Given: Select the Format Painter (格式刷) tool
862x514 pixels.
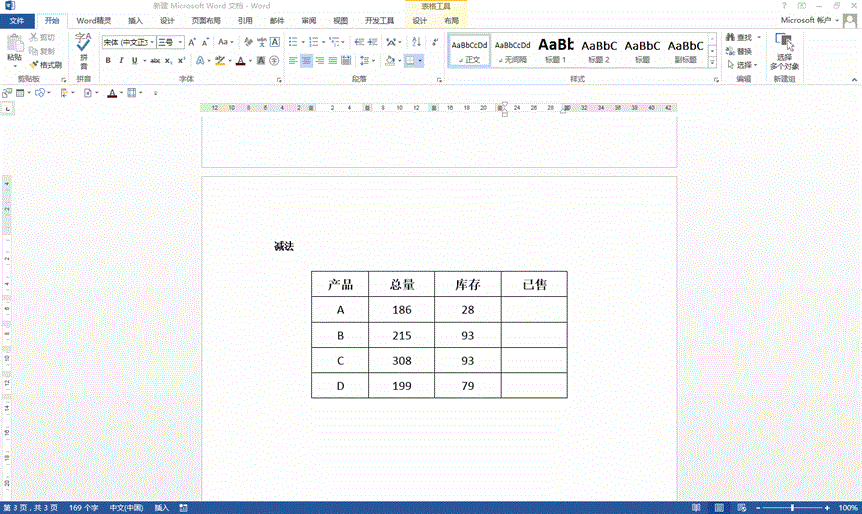Looking at the screenshot, I should tap(45, 64).
